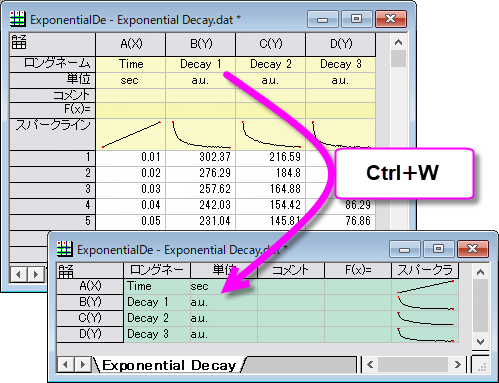Click sheet tab scroll right arrow in front window
The image size is (499, 383).
pos(82,365)
